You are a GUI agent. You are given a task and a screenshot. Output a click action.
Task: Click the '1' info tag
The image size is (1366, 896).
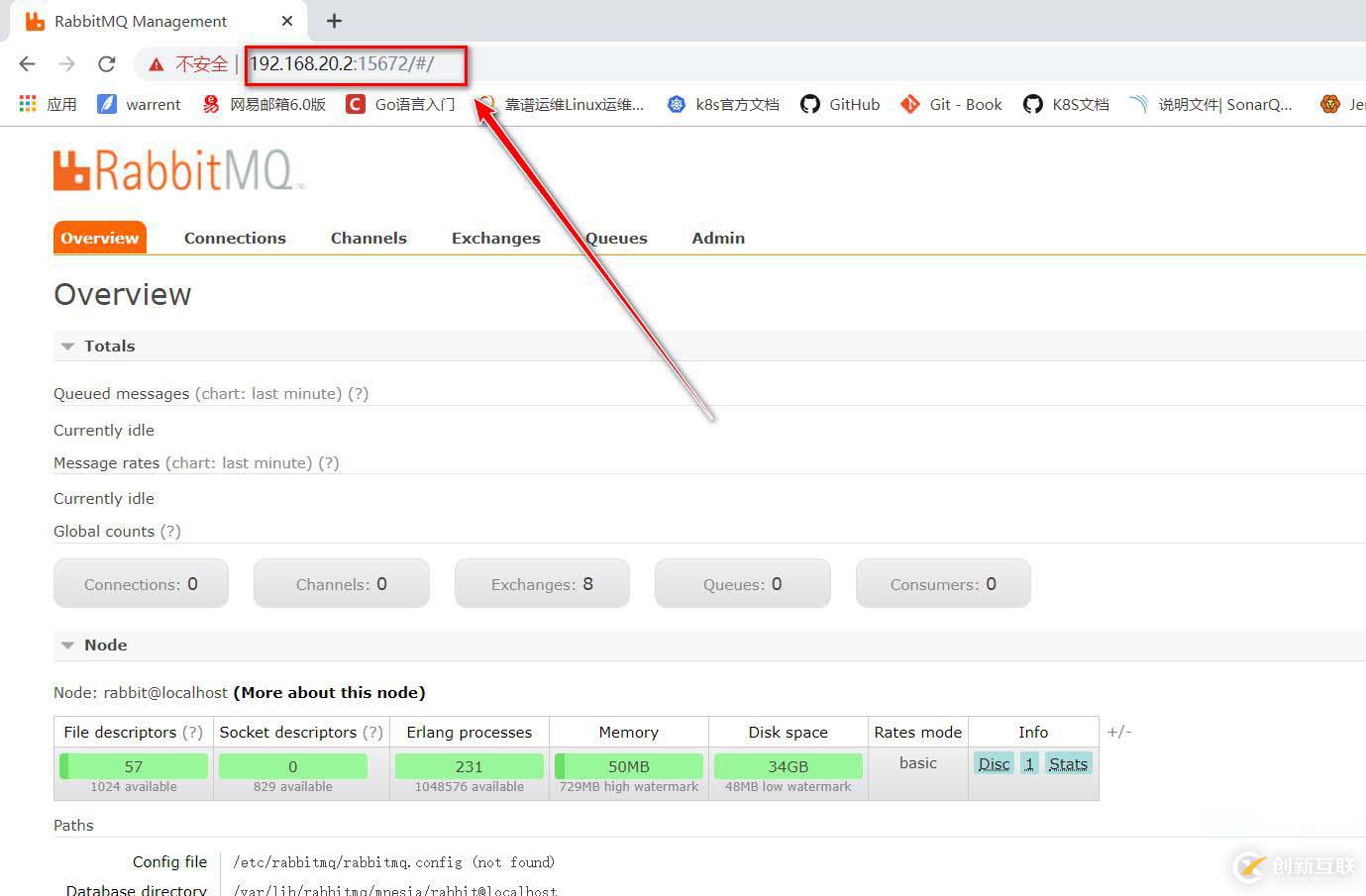[x=1029, y=763]
